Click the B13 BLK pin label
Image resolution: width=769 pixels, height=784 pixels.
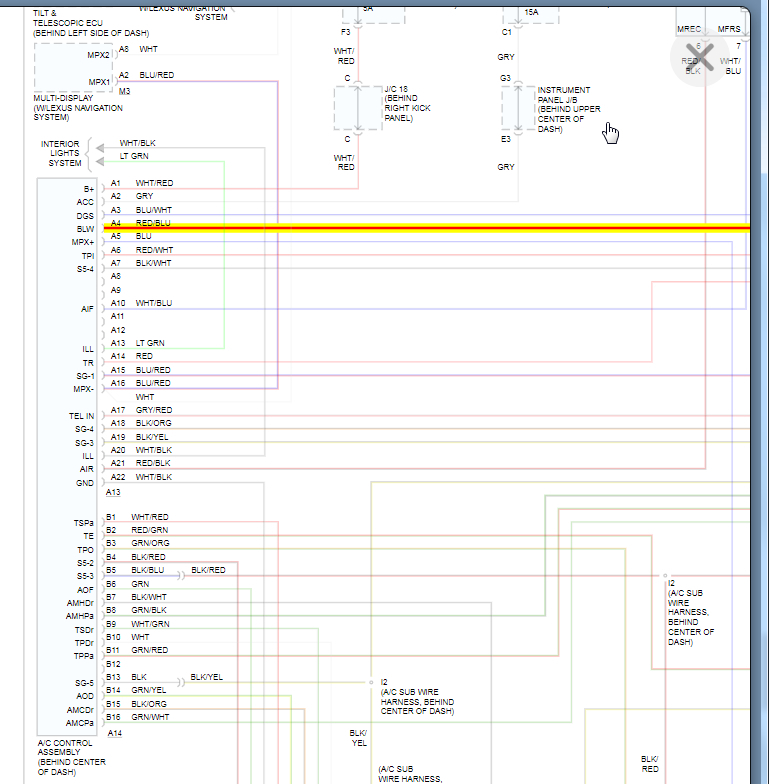click(139, 677)
